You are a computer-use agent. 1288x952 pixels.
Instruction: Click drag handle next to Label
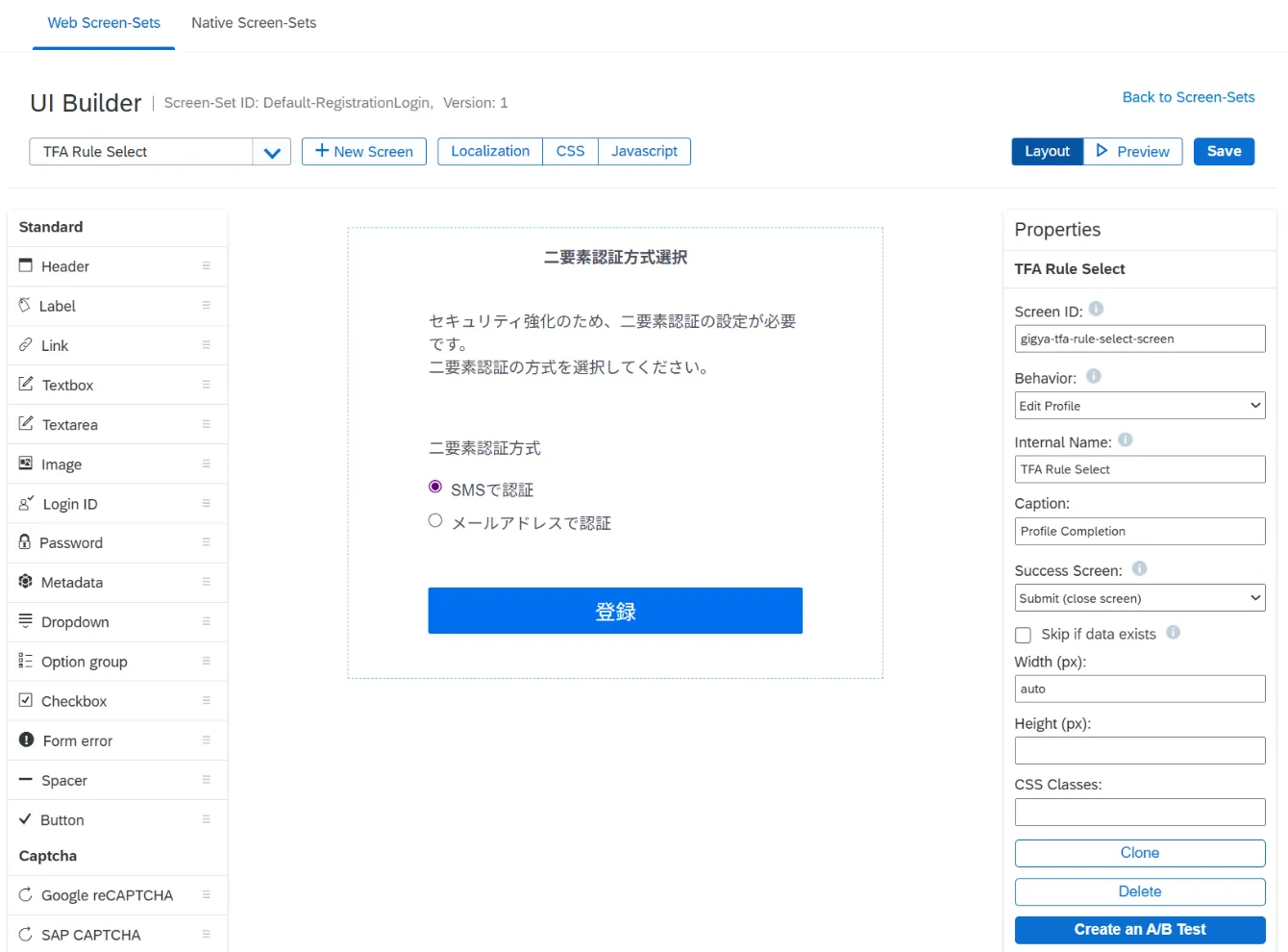pyautogui.click(x=206, y=305)
